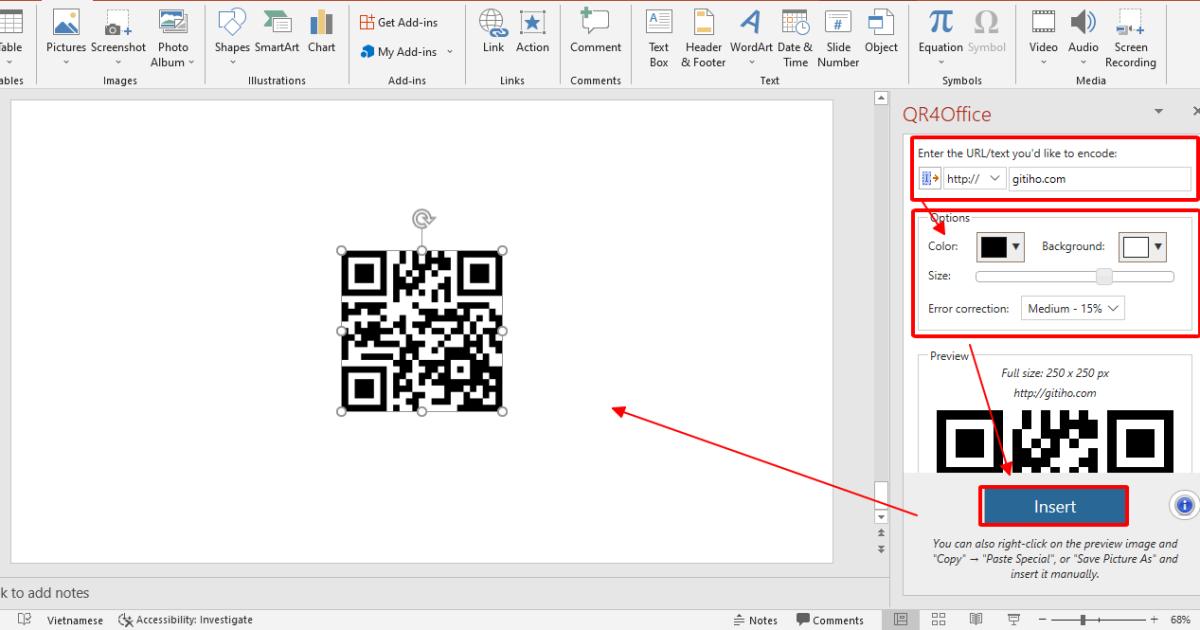Open the Error correction dropdown
Image resolution: width=1200 pixels, height=630 pixels.
(1071, 308)
